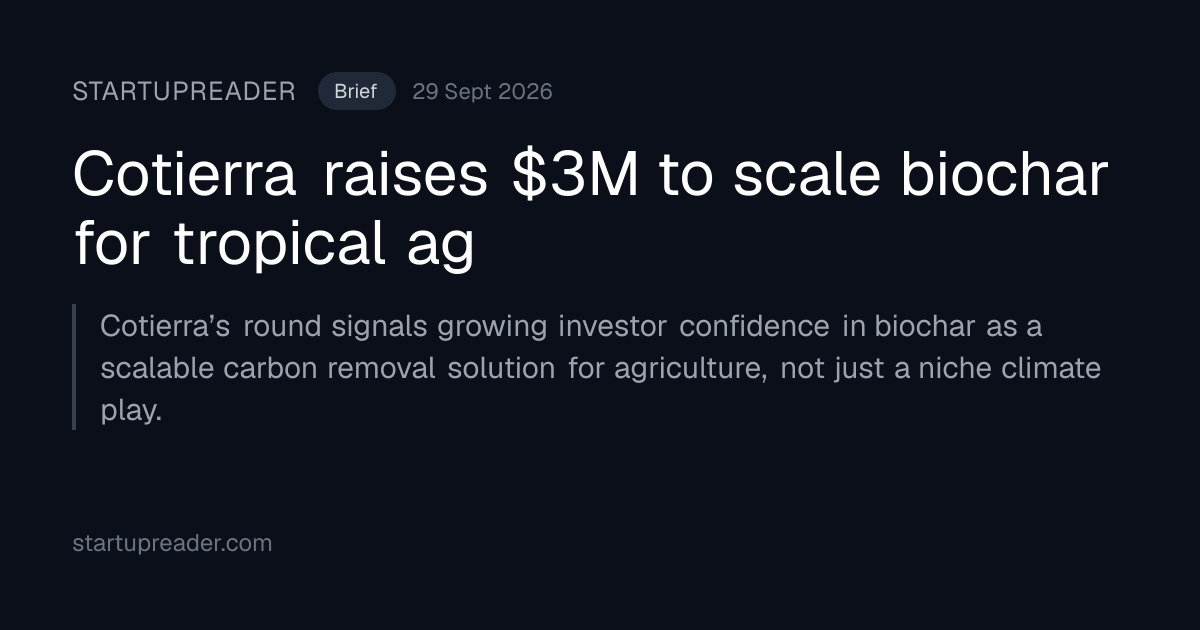Select the Brief category badge
The image size is (1200, 630).
356,92
